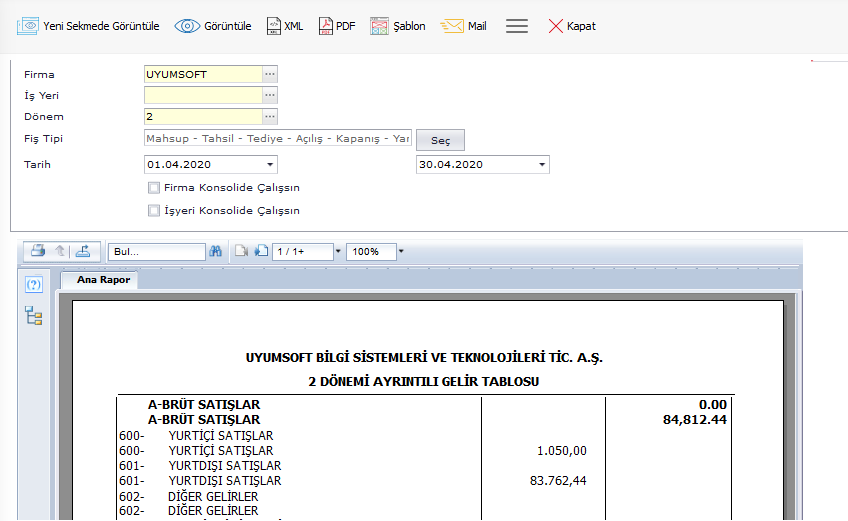
Task: Enable Firma Konsolide Çalışsın checkbox
Action: [154, 187]
